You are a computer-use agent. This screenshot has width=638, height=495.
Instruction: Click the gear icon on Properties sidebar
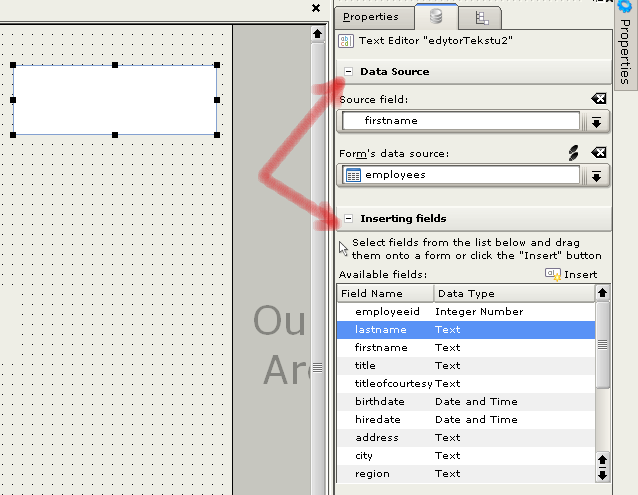(x=625, y=7)
